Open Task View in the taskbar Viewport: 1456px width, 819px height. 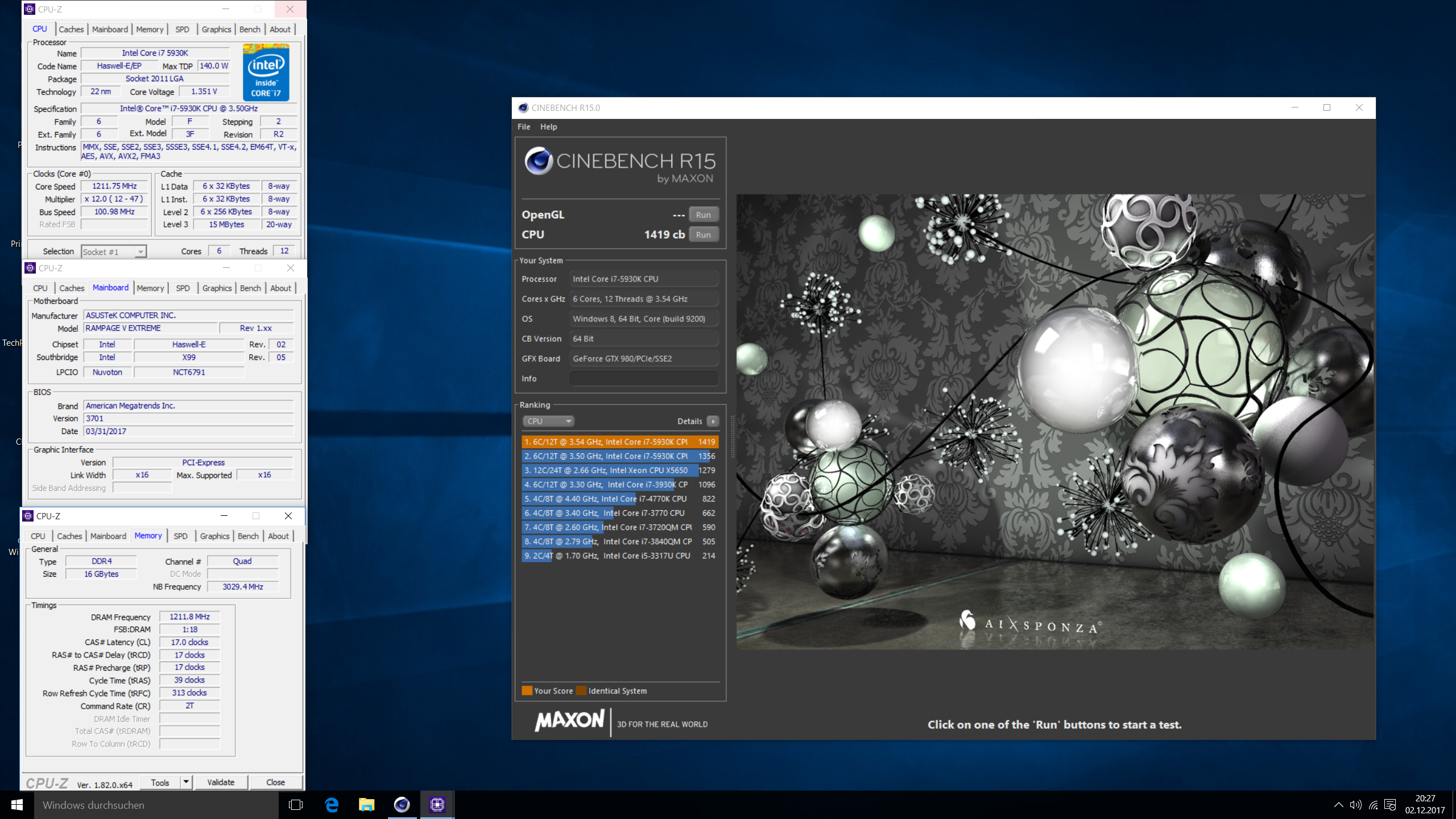[x=296, y=805]
